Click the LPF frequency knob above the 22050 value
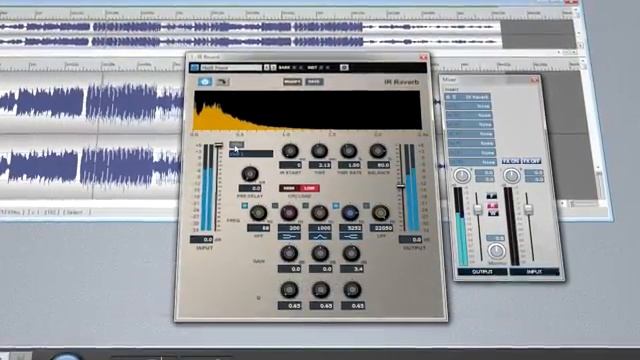The image size is (640, 360). click(380, 213)
